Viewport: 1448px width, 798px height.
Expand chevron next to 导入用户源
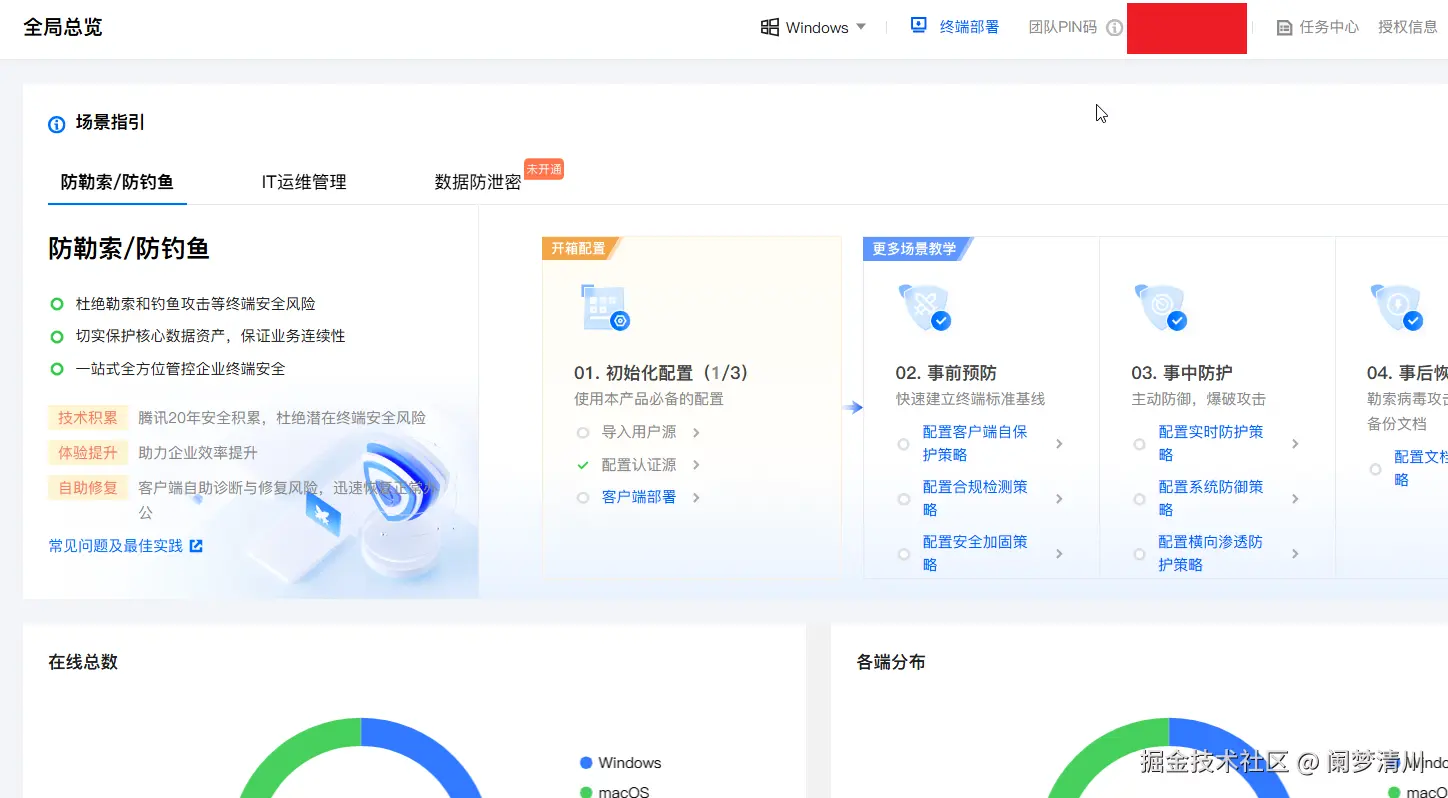(x=696, y=432)
